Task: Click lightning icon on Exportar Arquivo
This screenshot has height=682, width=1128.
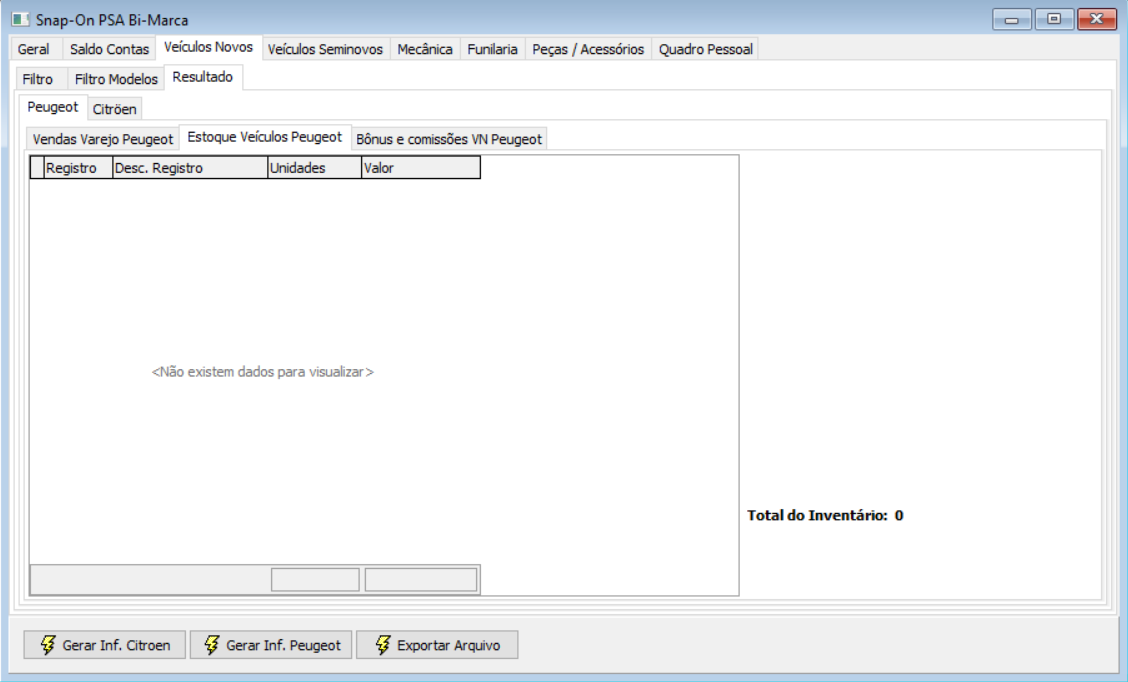Action: click(383, 645)
